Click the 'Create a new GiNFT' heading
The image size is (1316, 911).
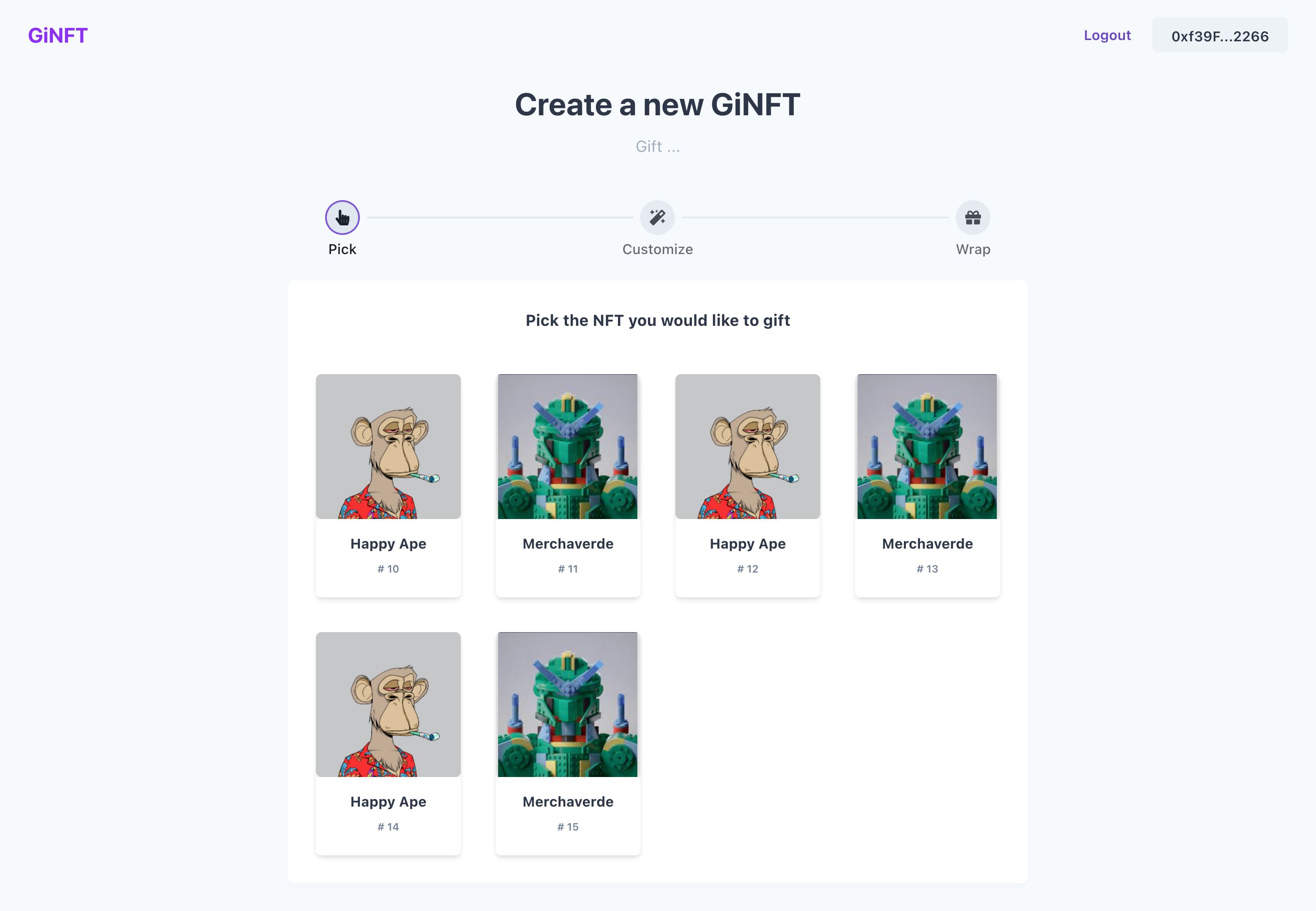point(657,104)
